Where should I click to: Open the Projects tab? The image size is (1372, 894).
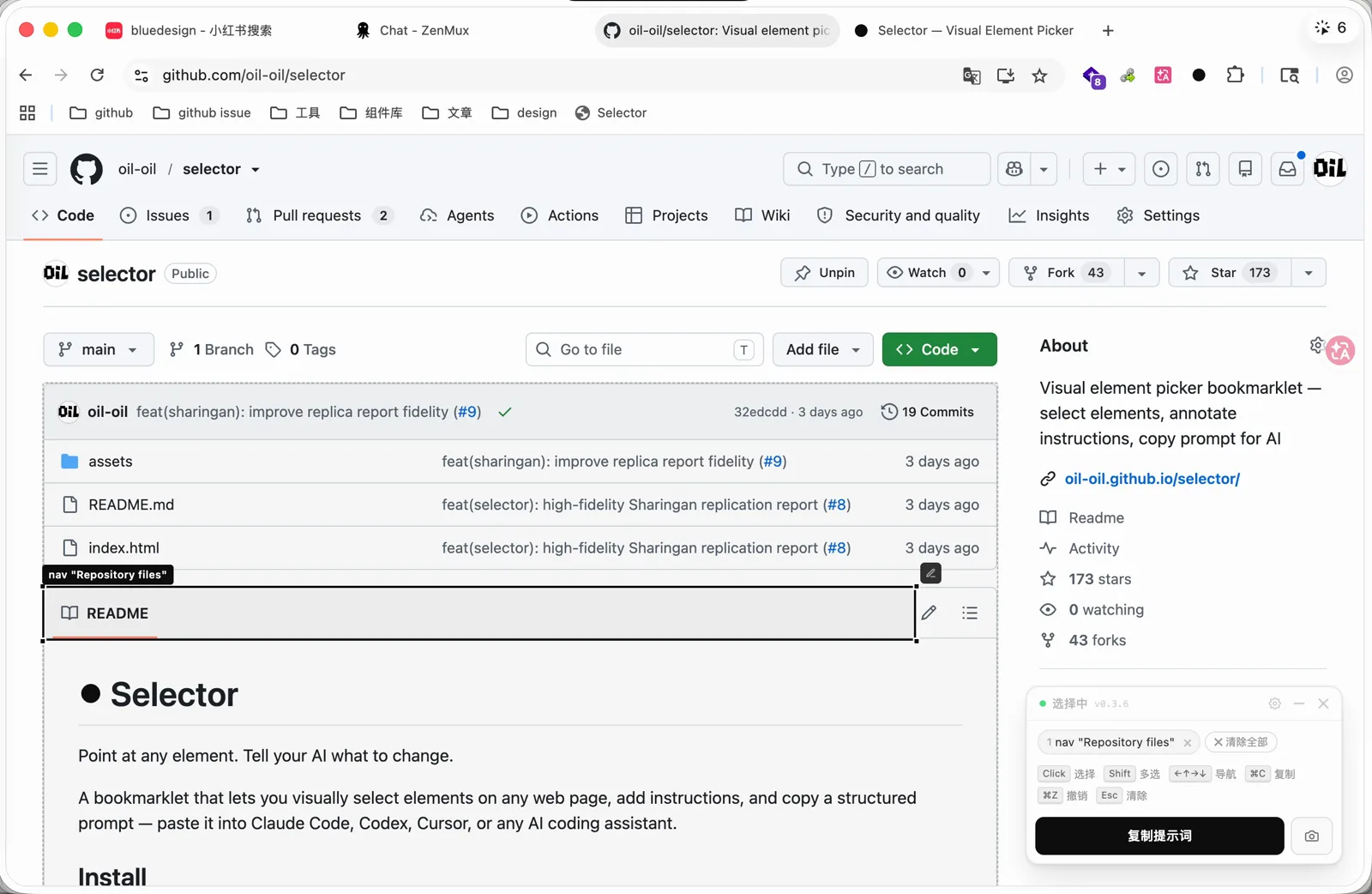[x=667, y=215]
